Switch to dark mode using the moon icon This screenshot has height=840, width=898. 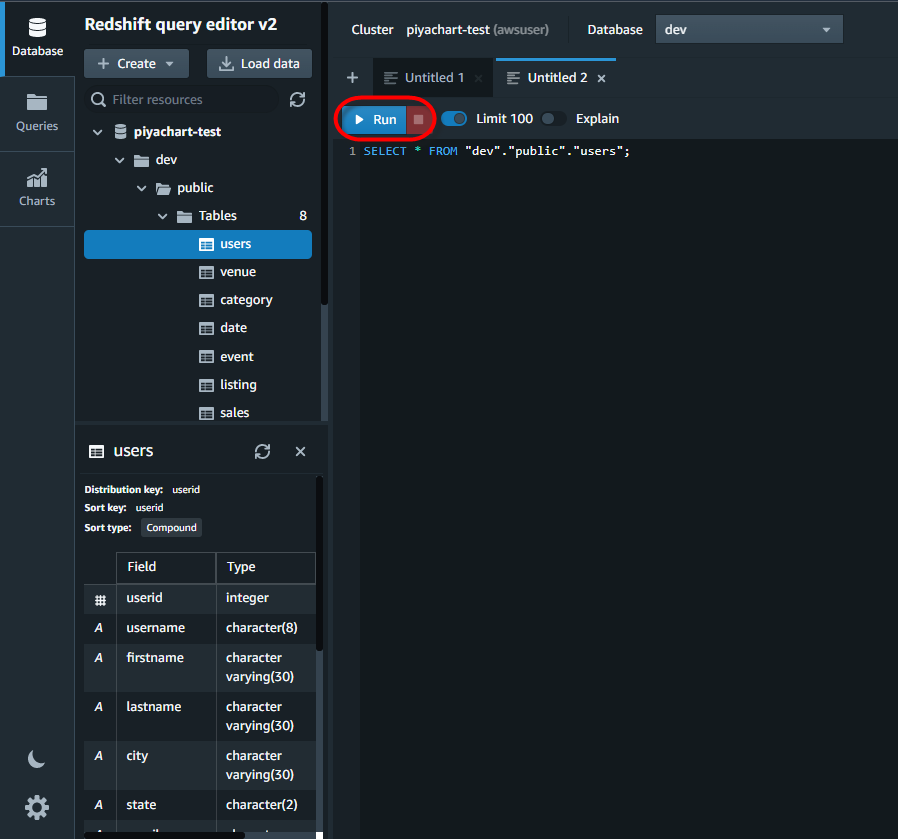36,759
